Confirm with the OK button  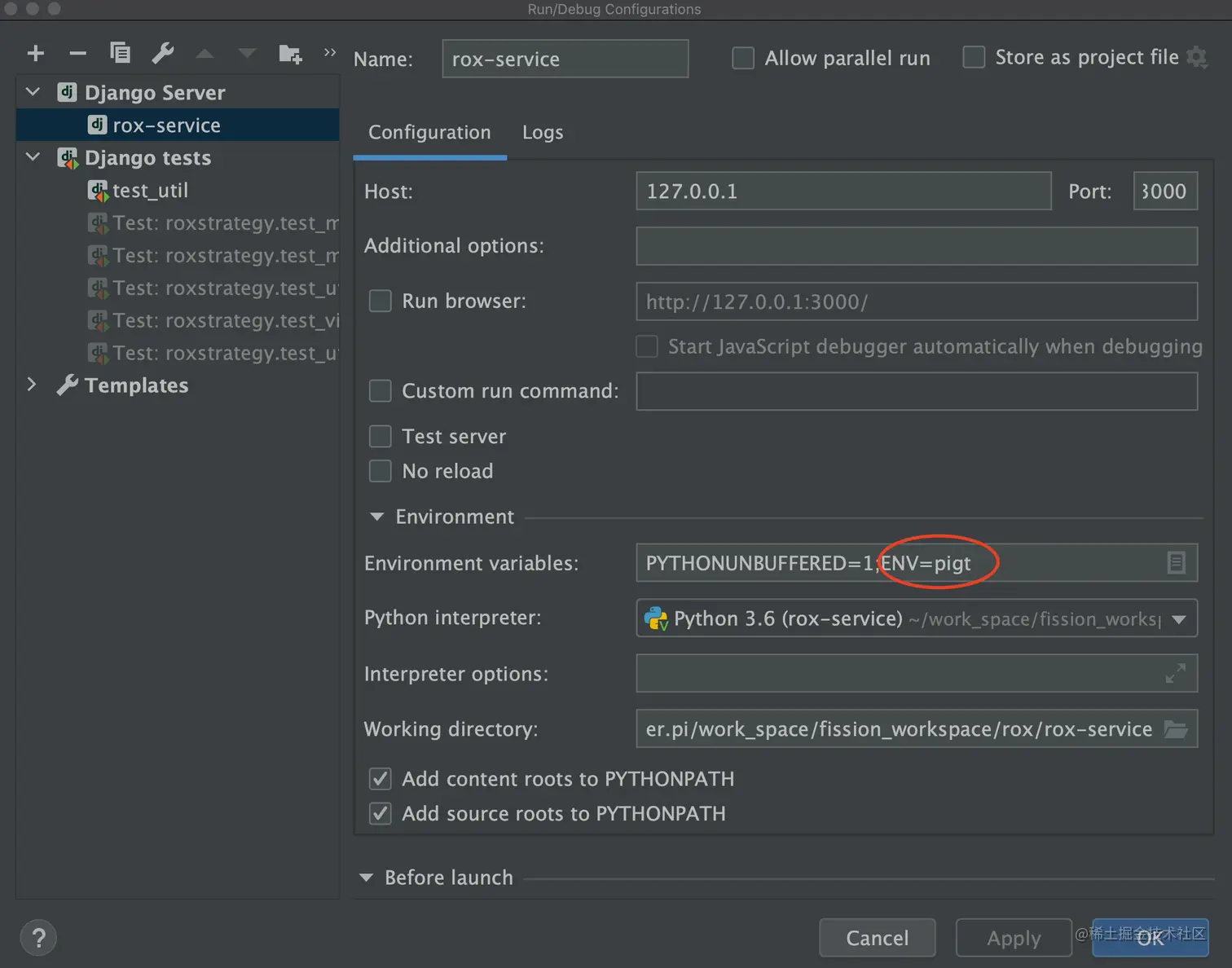pos(1151,938)
